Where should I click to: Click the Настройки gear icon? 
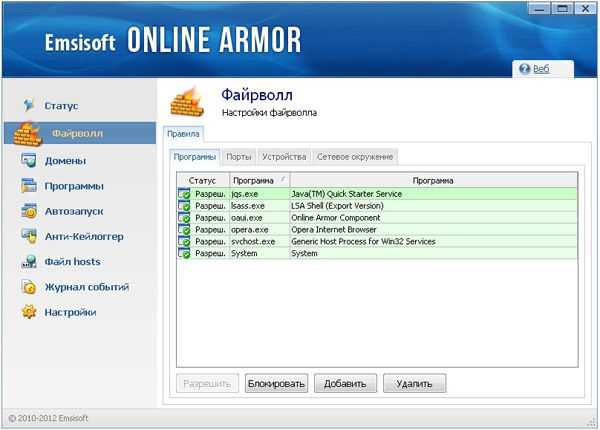29,312
